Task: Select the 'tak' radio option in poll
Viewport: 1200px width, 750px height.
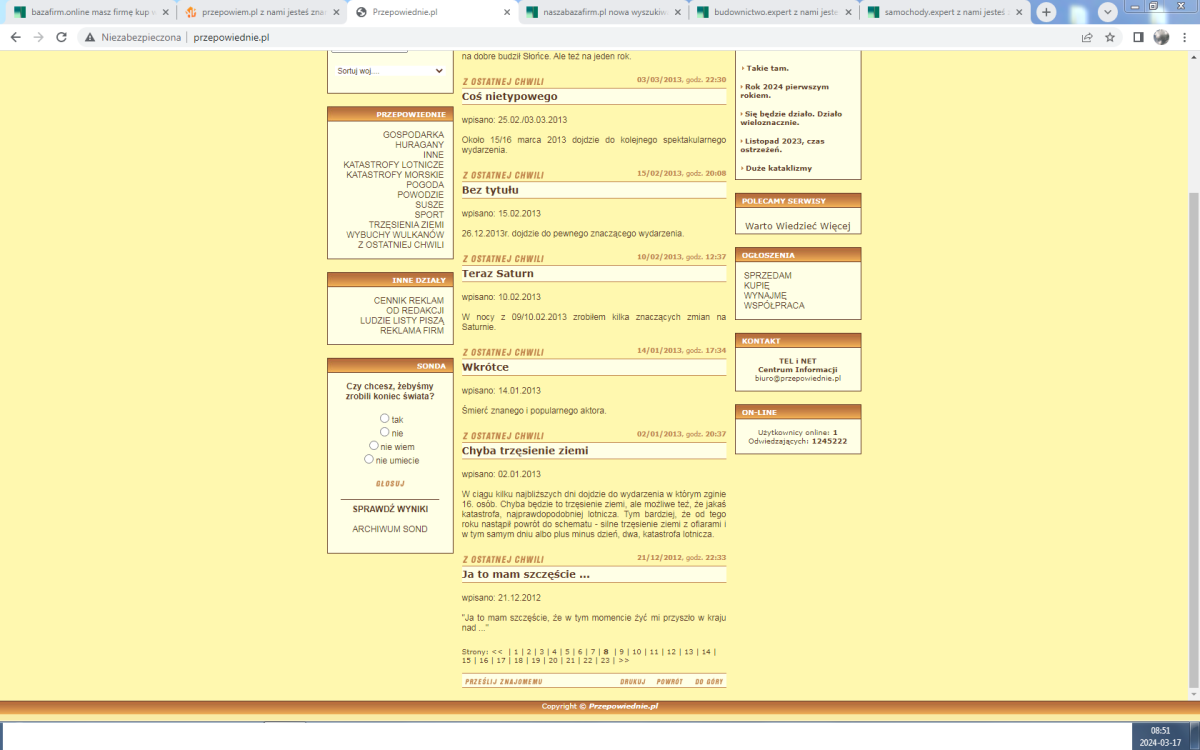Action: click(385, 418)
